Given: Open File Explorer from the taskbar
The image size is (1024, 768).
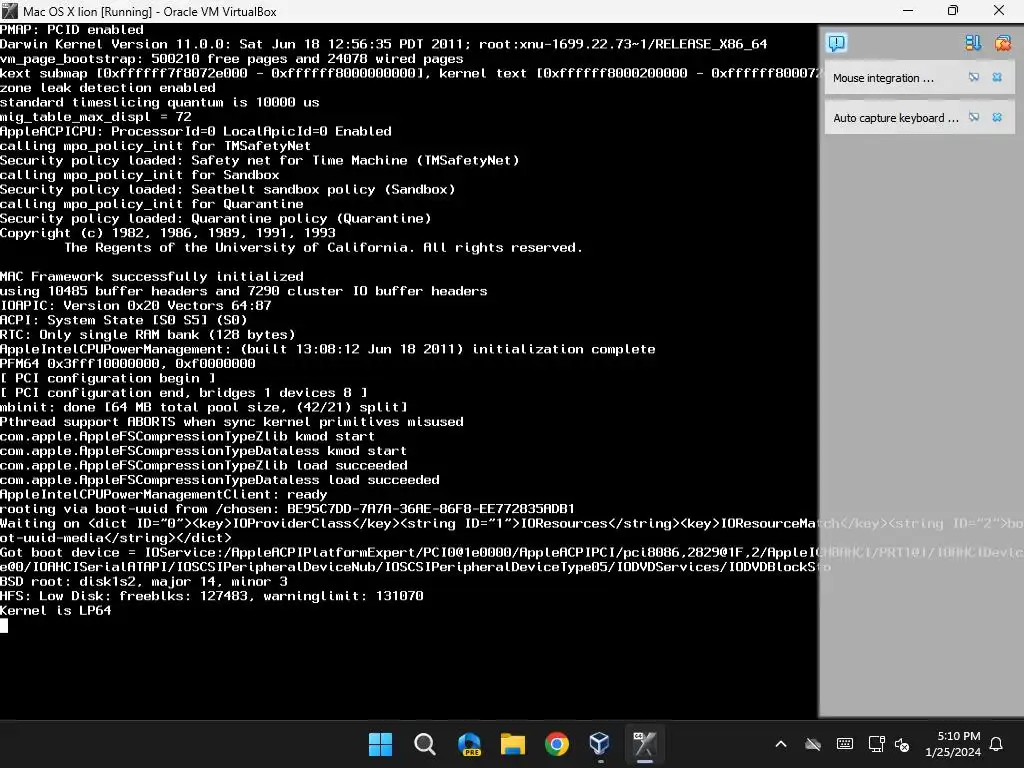Looking at the screenshot, I should pos(513,744).
